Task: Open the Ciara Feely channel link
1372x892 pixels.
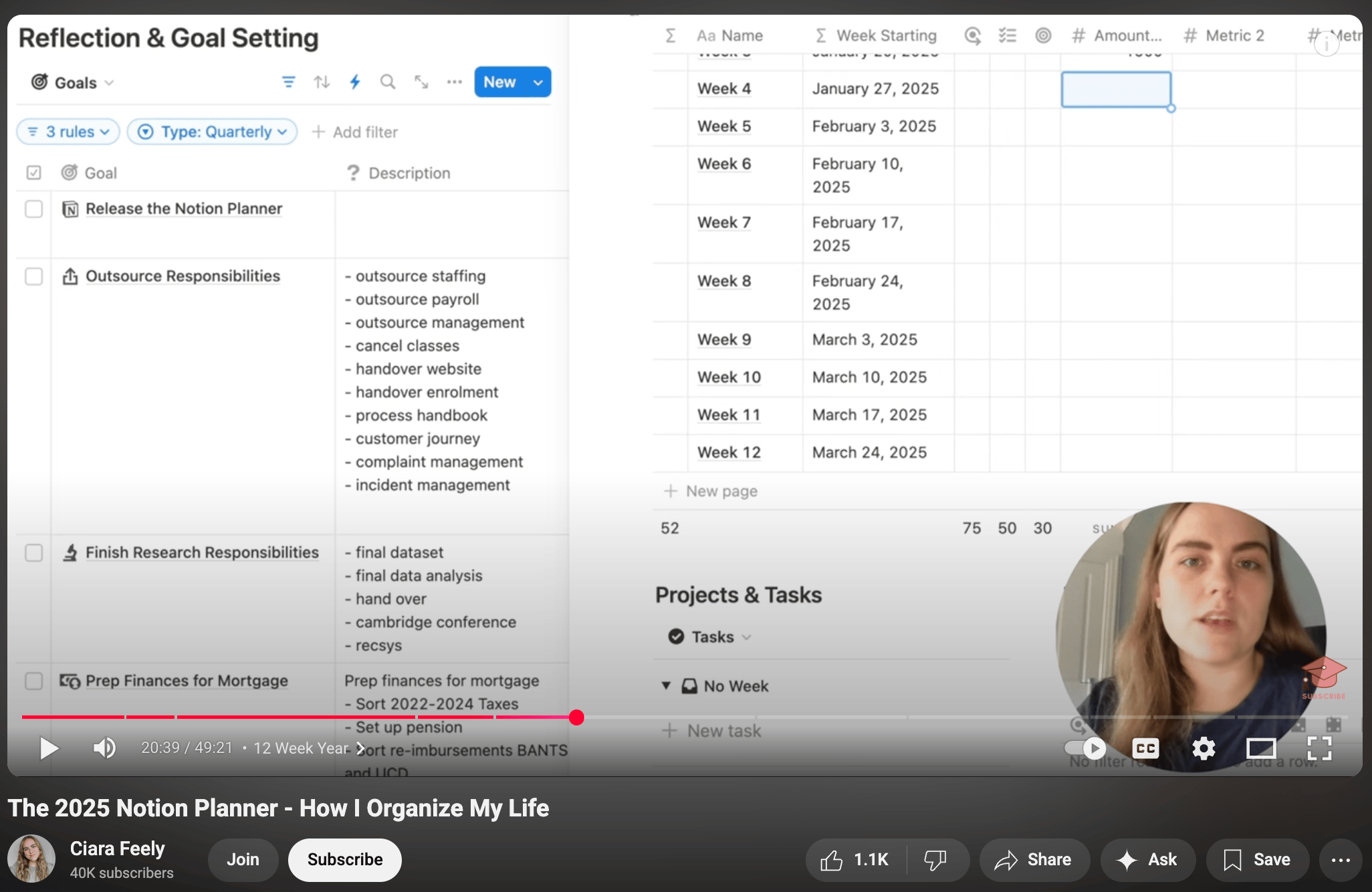Action: point(117,849)
